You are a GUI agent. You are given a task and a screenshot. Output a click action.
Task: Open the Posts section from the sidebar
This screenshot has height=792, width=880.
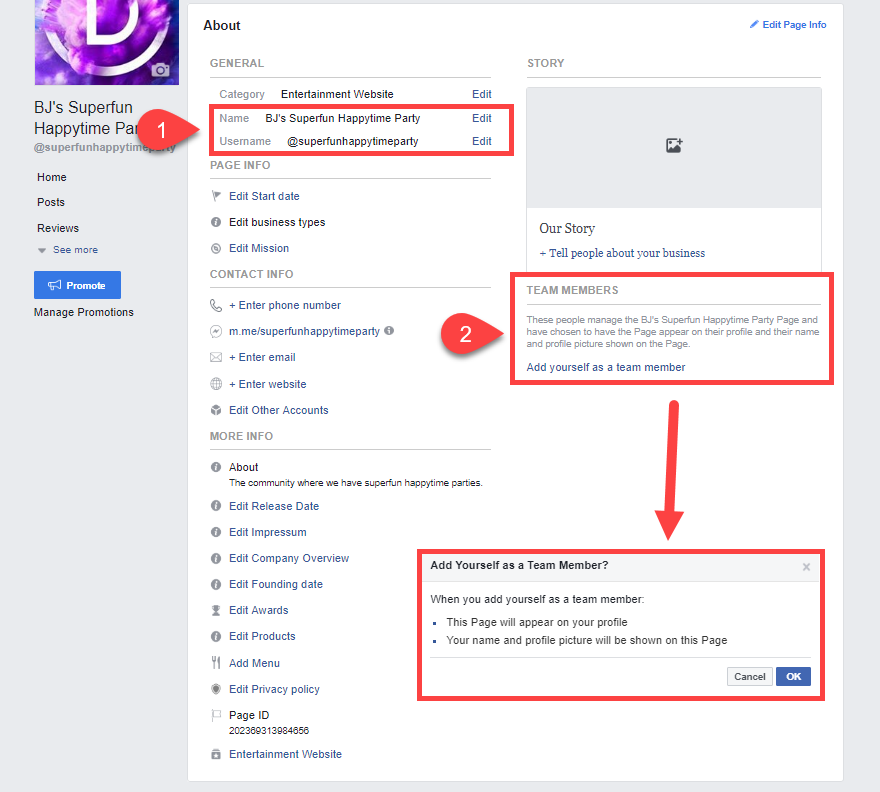pyautogui.click(x=51, y=202)
